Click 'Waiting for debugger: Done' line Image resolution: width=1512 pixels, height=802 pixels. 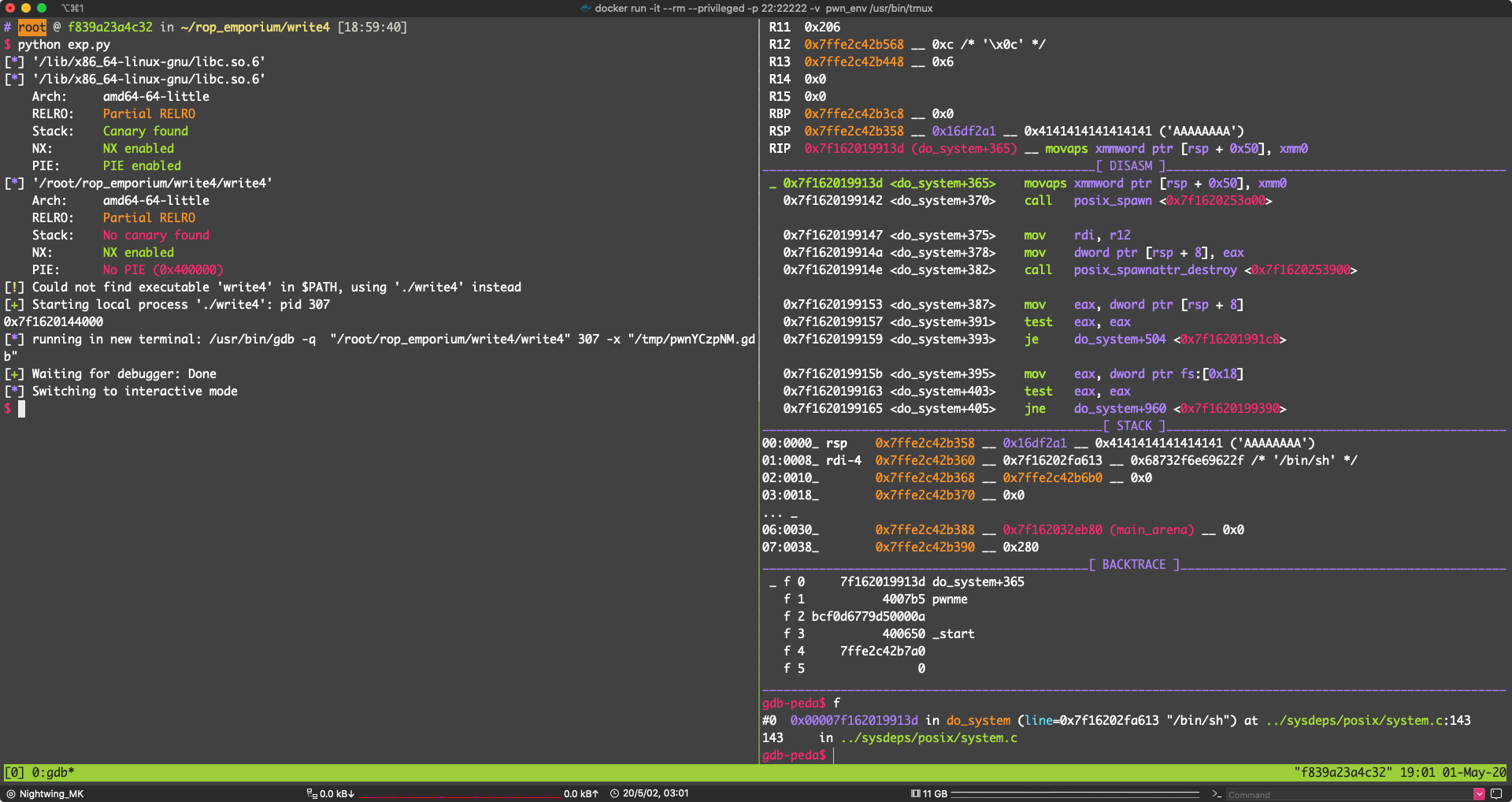tap(110, 374)
